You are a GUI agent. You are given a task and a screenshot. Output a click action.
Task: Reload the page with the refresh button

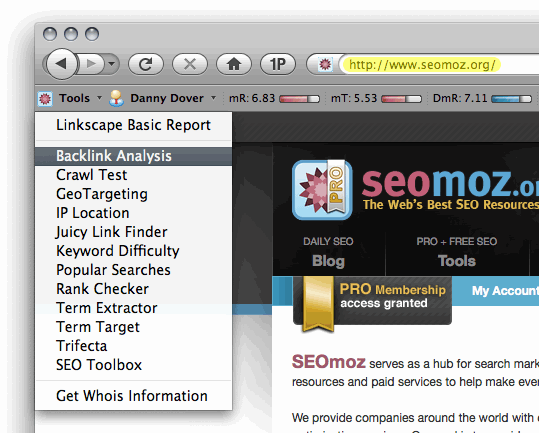point(146,64)
